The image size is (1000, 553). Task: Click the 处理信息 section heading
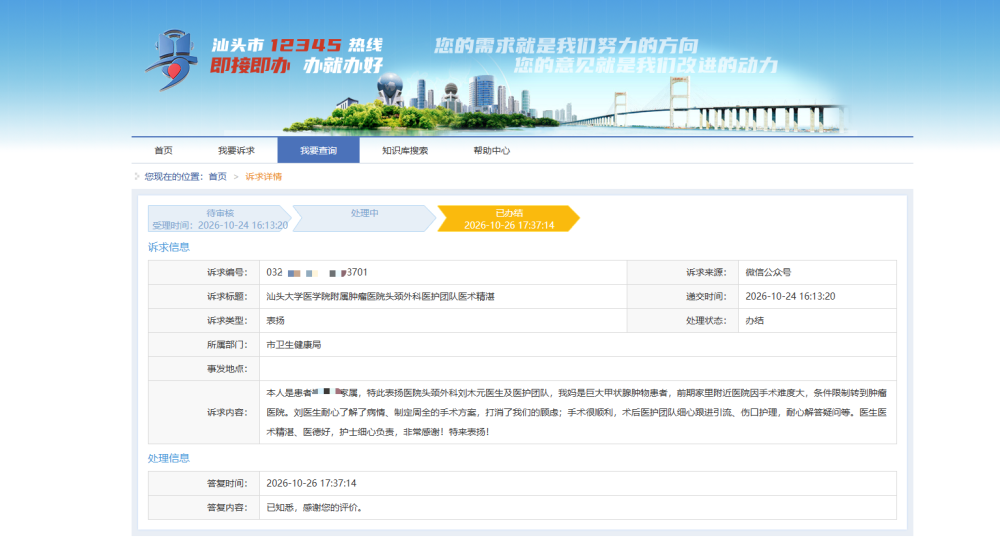tap(169, 459)
